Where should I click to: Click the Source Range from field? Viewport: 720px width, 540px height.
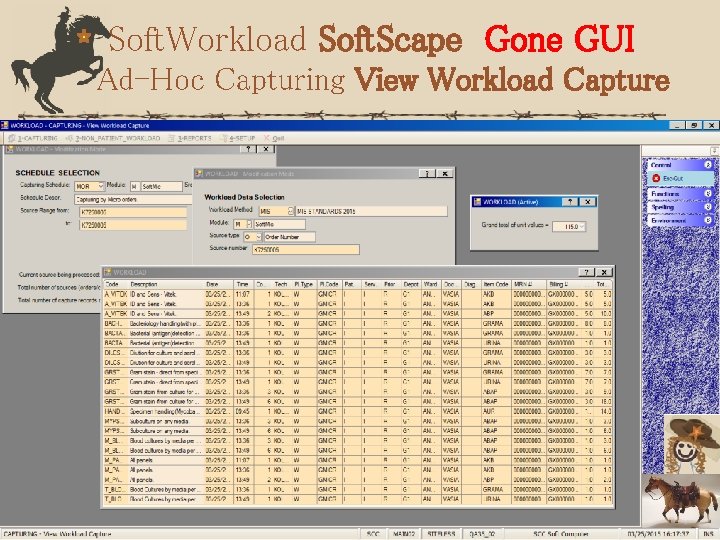click(x=133, y=212)
